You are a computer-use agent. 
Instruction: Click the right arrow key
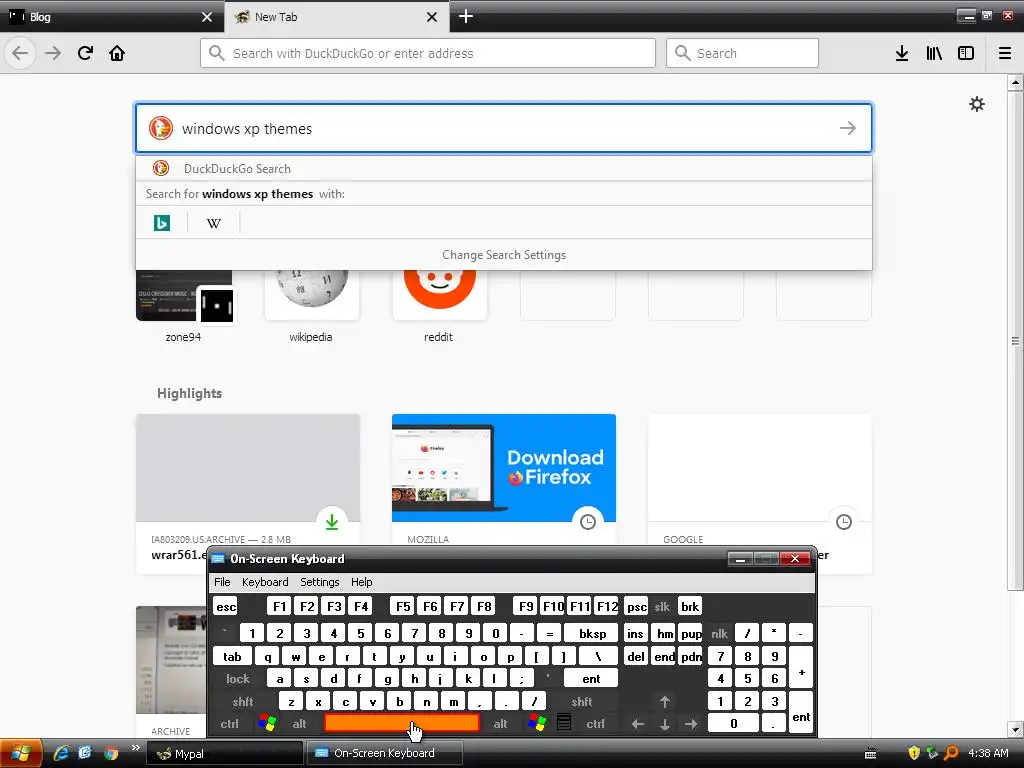pos(691,724)
